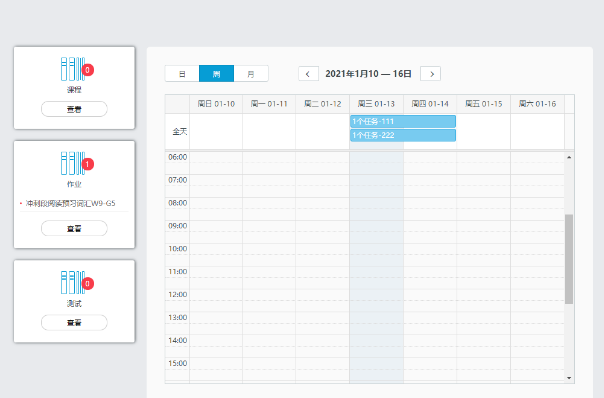Click the red 0 badge on 课程
Screen dimensions: 604x398
(x=87, y=70)
